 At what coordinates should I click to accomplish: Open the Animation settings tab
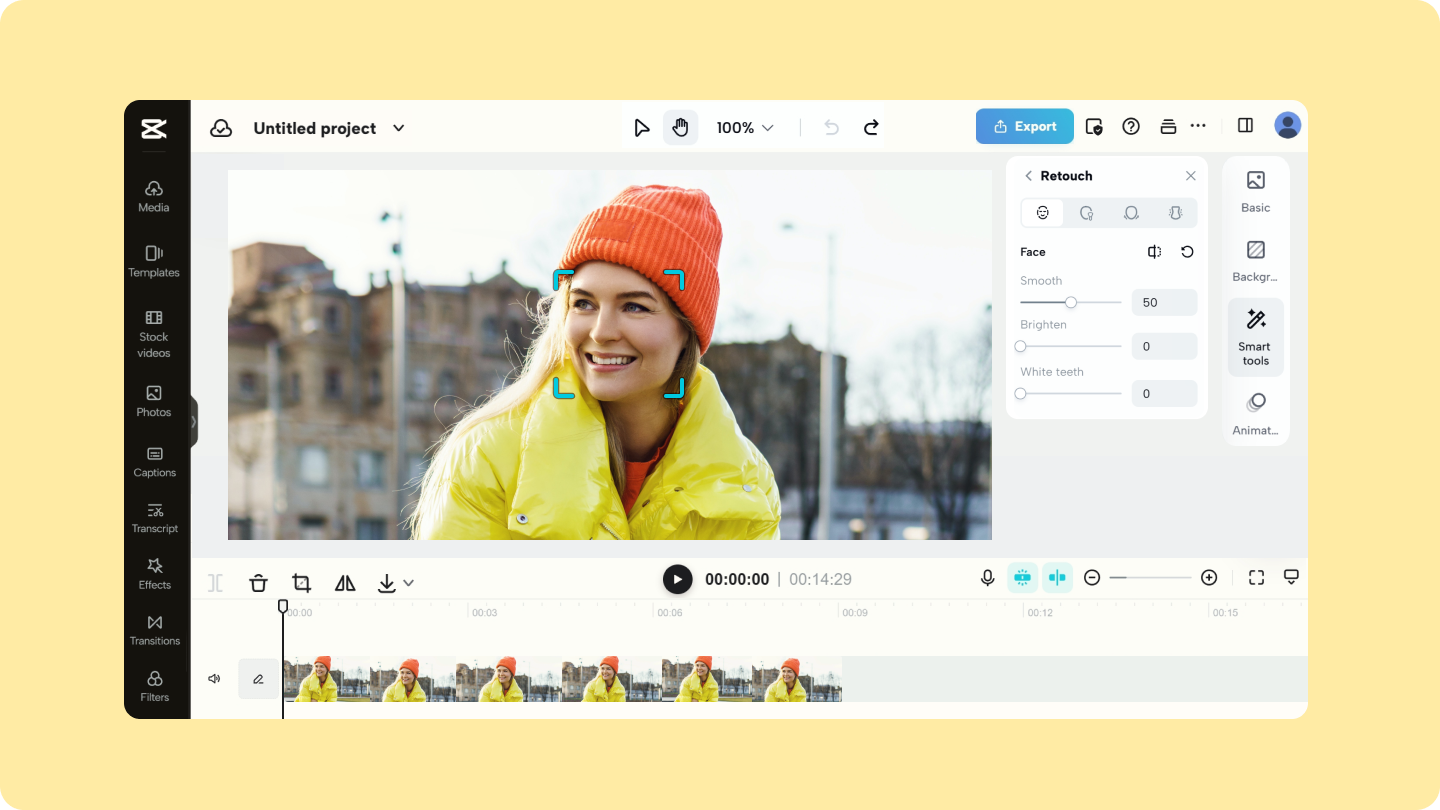1256,415
